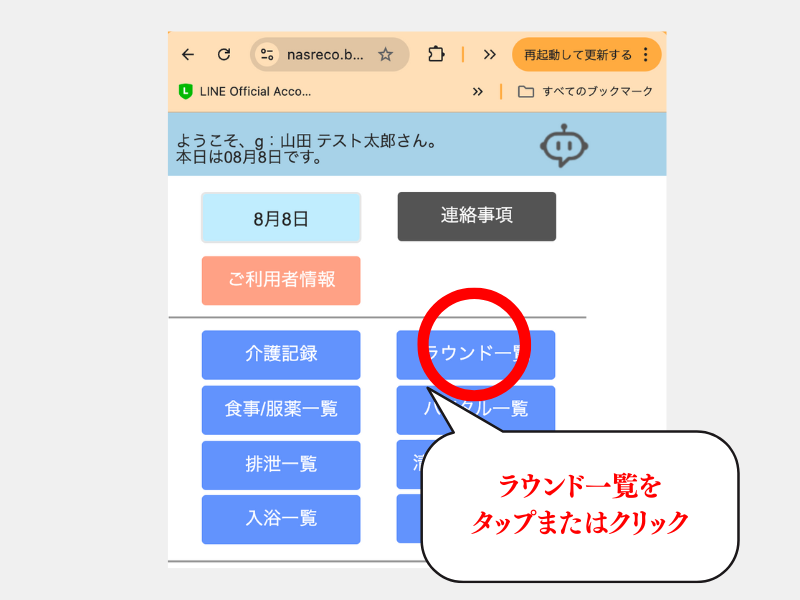The image size is (800, 600).
Task: Open the site information icon
Action: pos(267,55)
